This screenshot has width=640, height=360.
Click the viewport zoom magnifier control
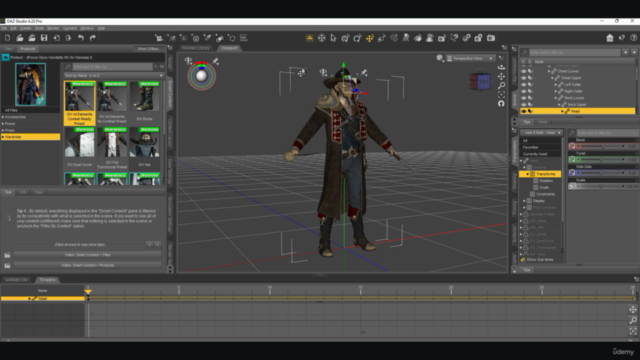point(502,85)
